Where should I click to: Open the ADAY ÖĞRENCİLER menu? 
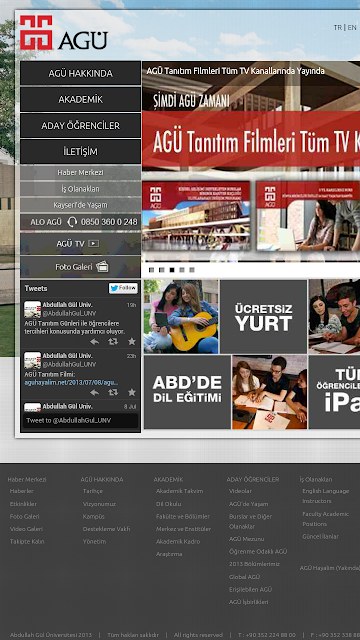80,126
